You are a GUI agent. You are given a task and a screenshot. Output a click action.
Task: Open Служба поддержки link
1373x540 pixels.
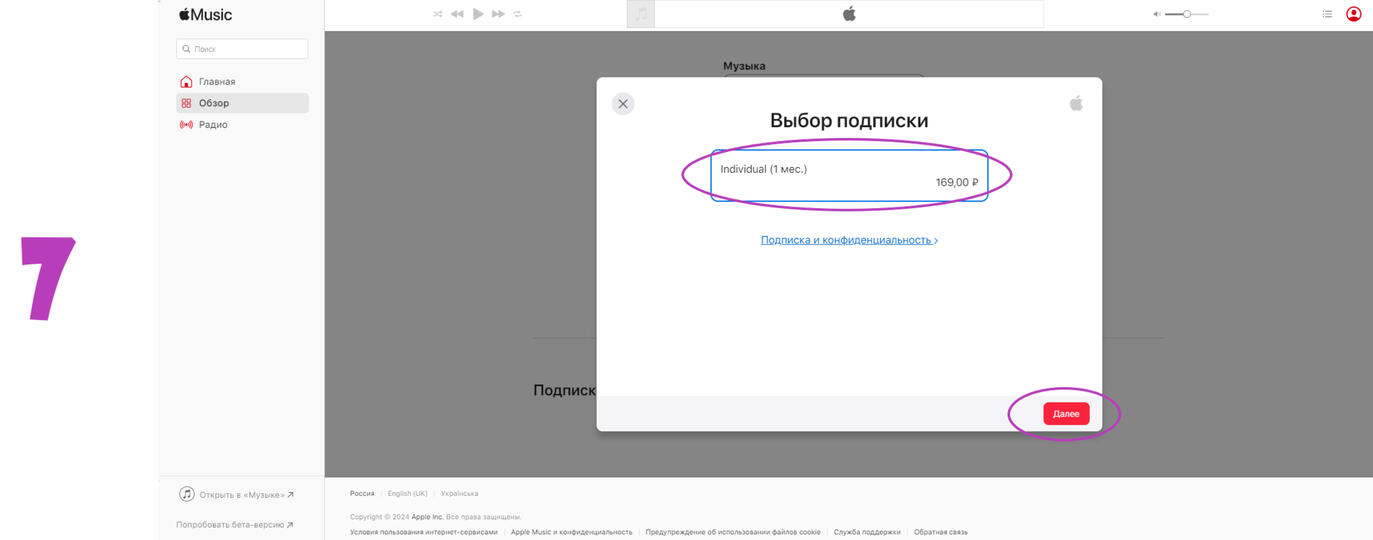coord(867,532)
